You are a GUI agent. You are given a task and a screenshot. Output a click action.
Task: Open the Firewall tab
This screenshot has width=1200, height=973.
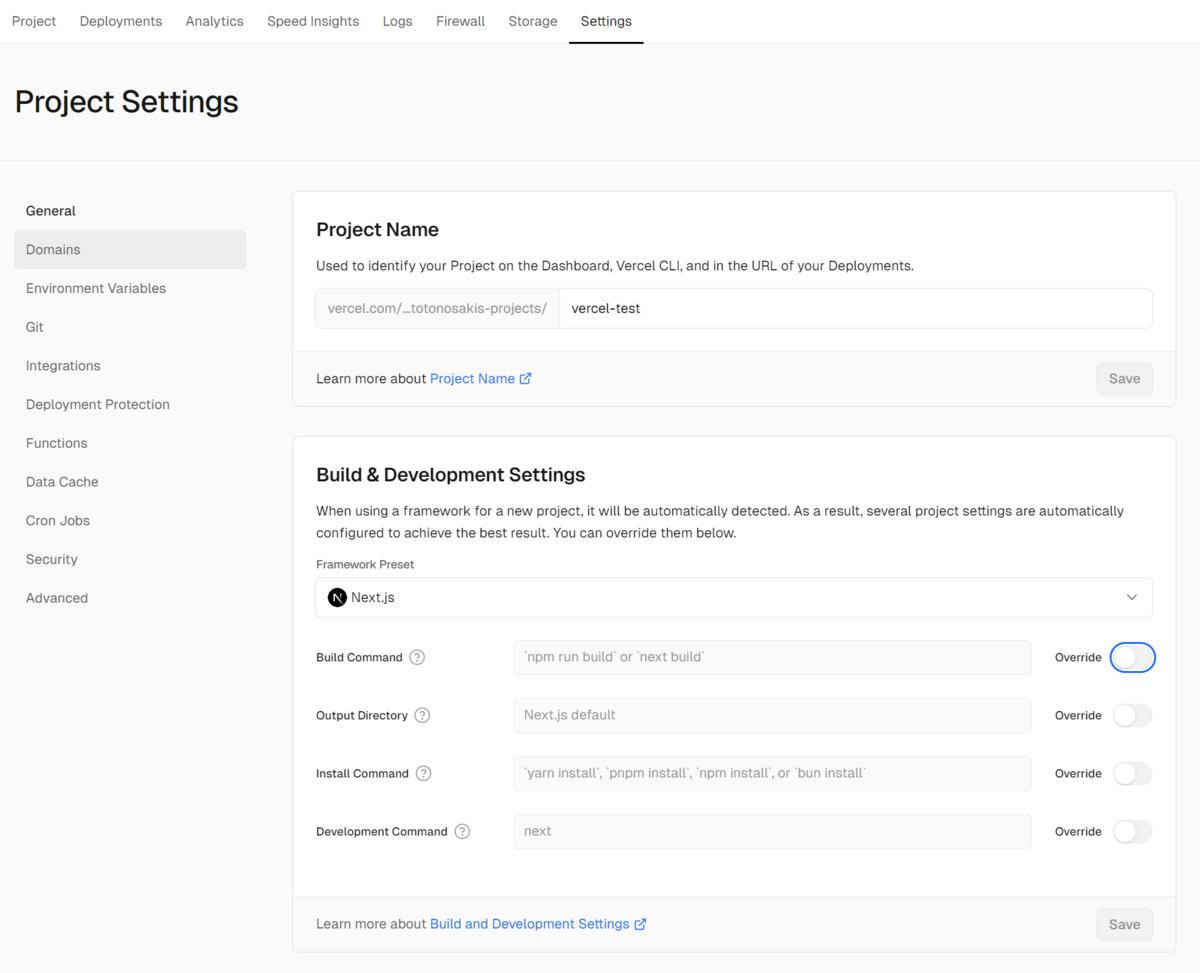point(460,21)
